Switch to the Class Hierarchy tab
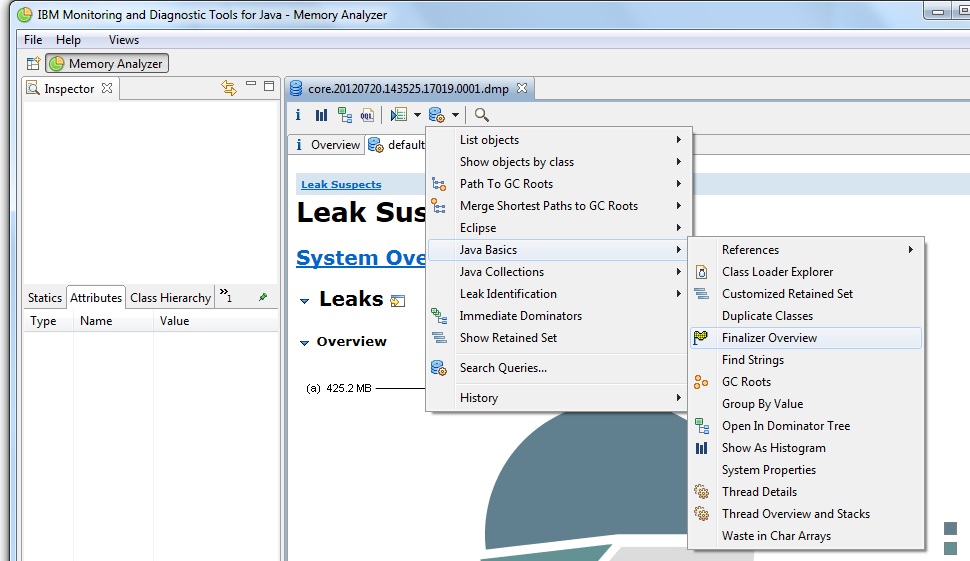This screenshot has height=561, width=970. (x=170, y=298)
